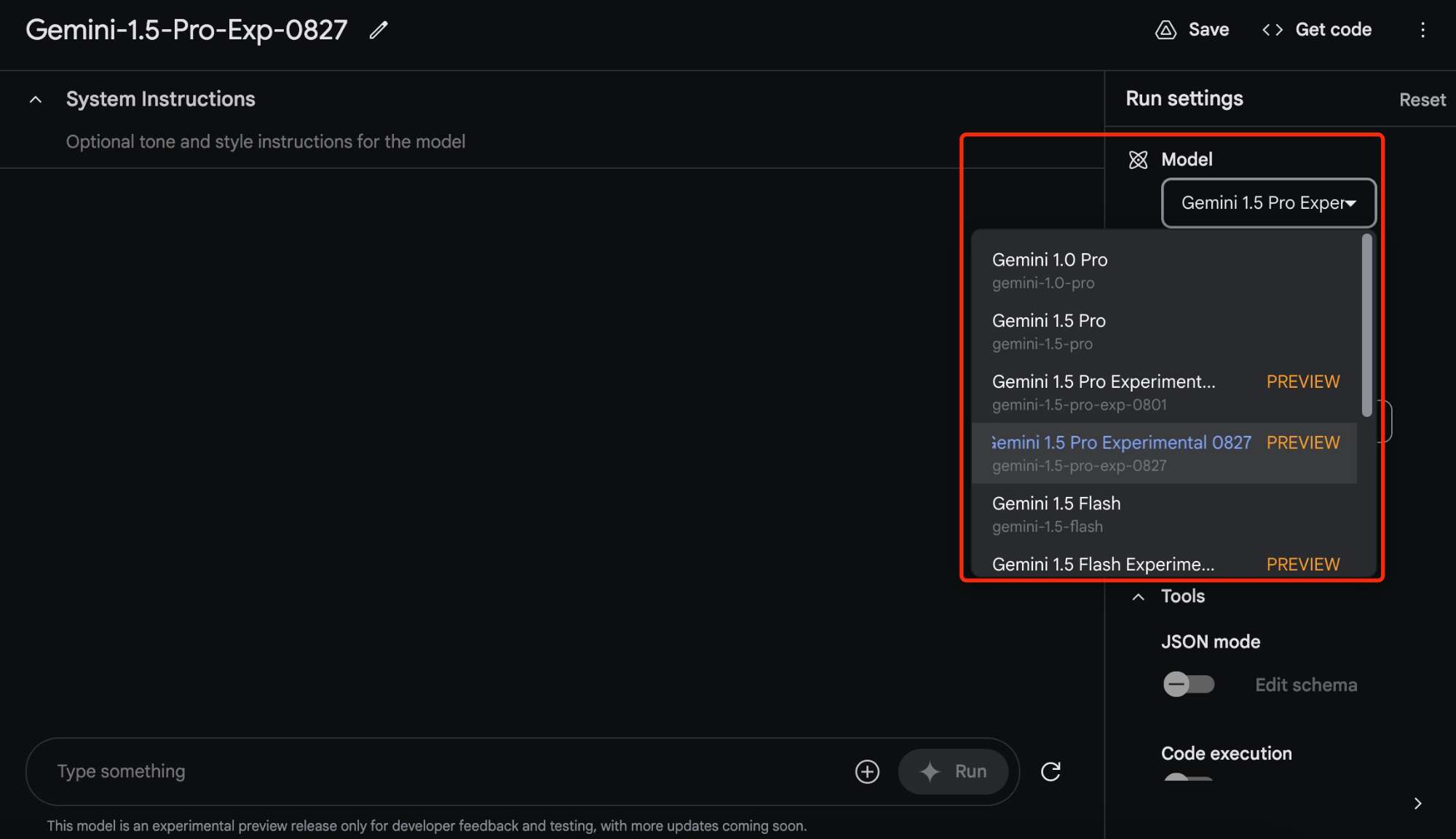
Task: Click the Get code brackets icon
Action: pos(1272,30)
